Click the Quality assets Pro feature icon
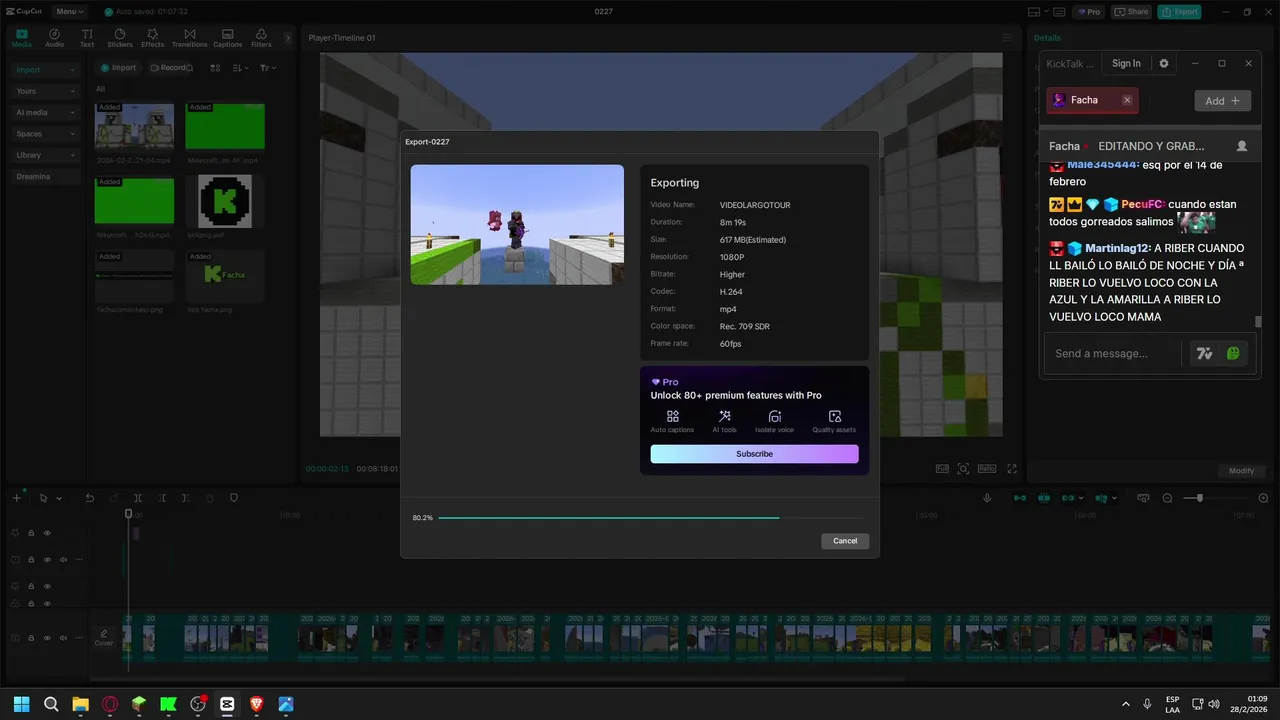Screen dimensions: 1280x720 pyautogui.click(x=834, y=421)
